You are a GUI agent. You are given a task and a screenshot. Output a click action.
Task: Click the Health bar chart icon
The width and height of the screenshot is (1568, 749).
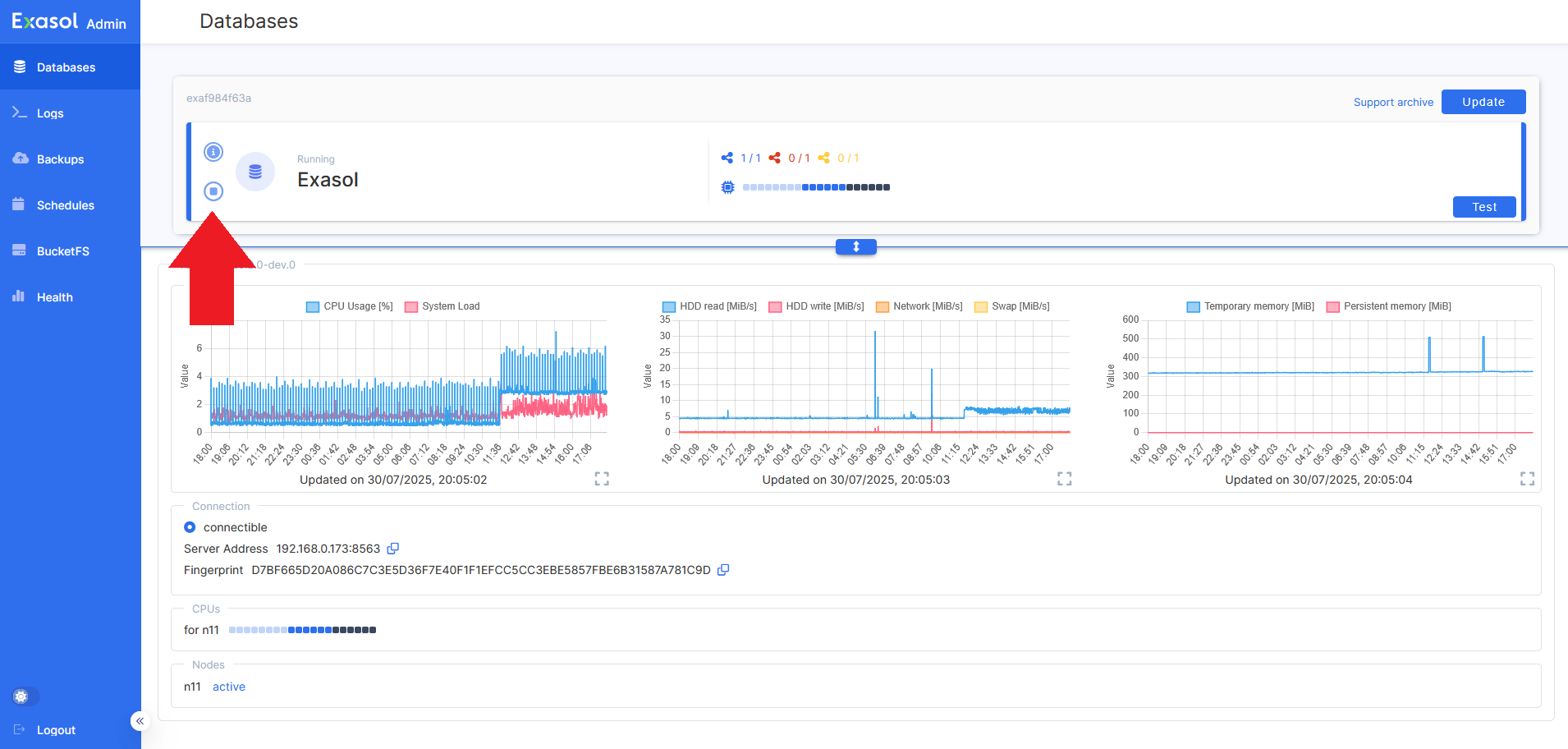tap(19, 296)
